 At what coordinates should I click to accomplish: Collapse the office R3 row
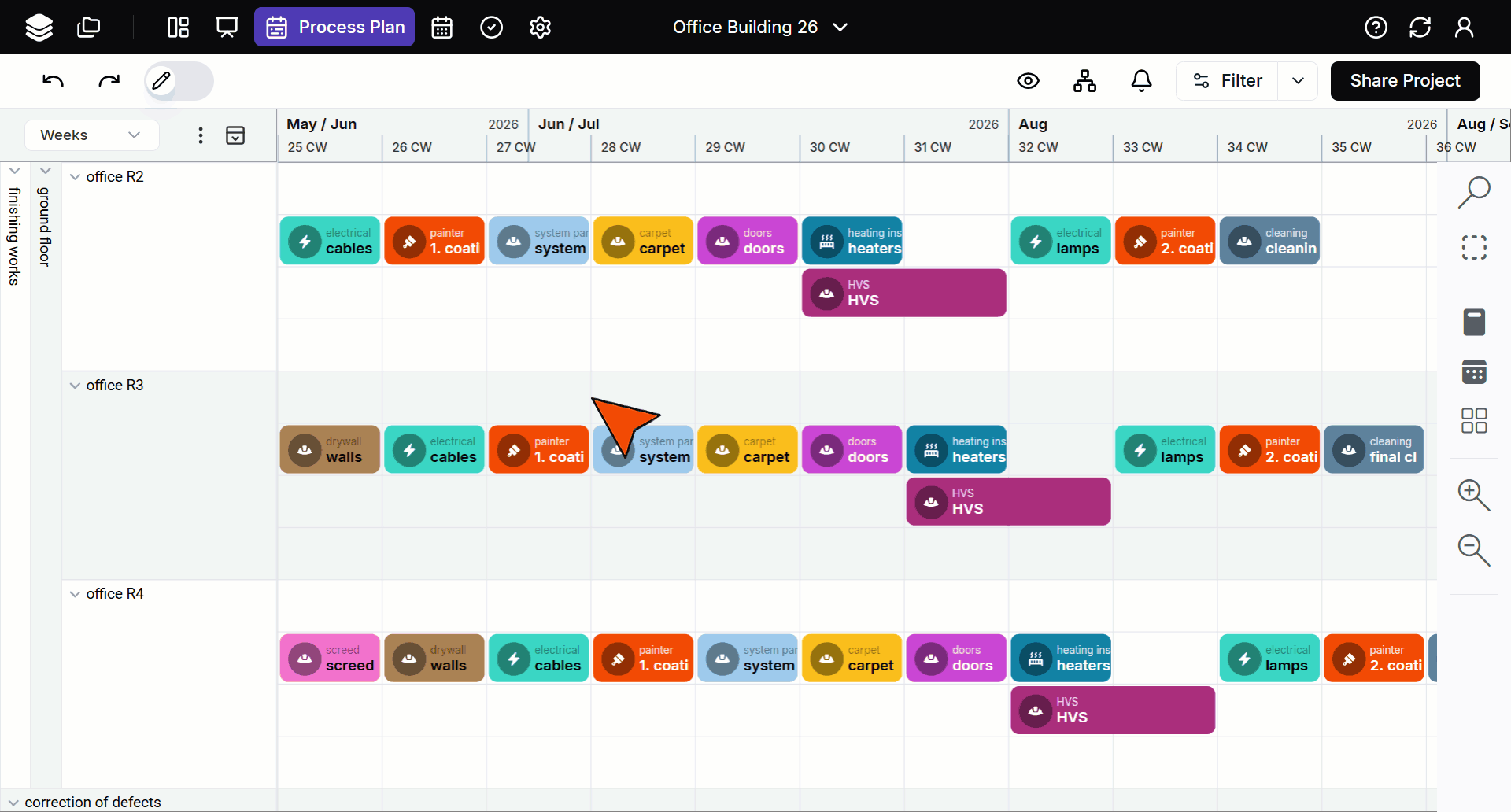[x=75, y=386]
